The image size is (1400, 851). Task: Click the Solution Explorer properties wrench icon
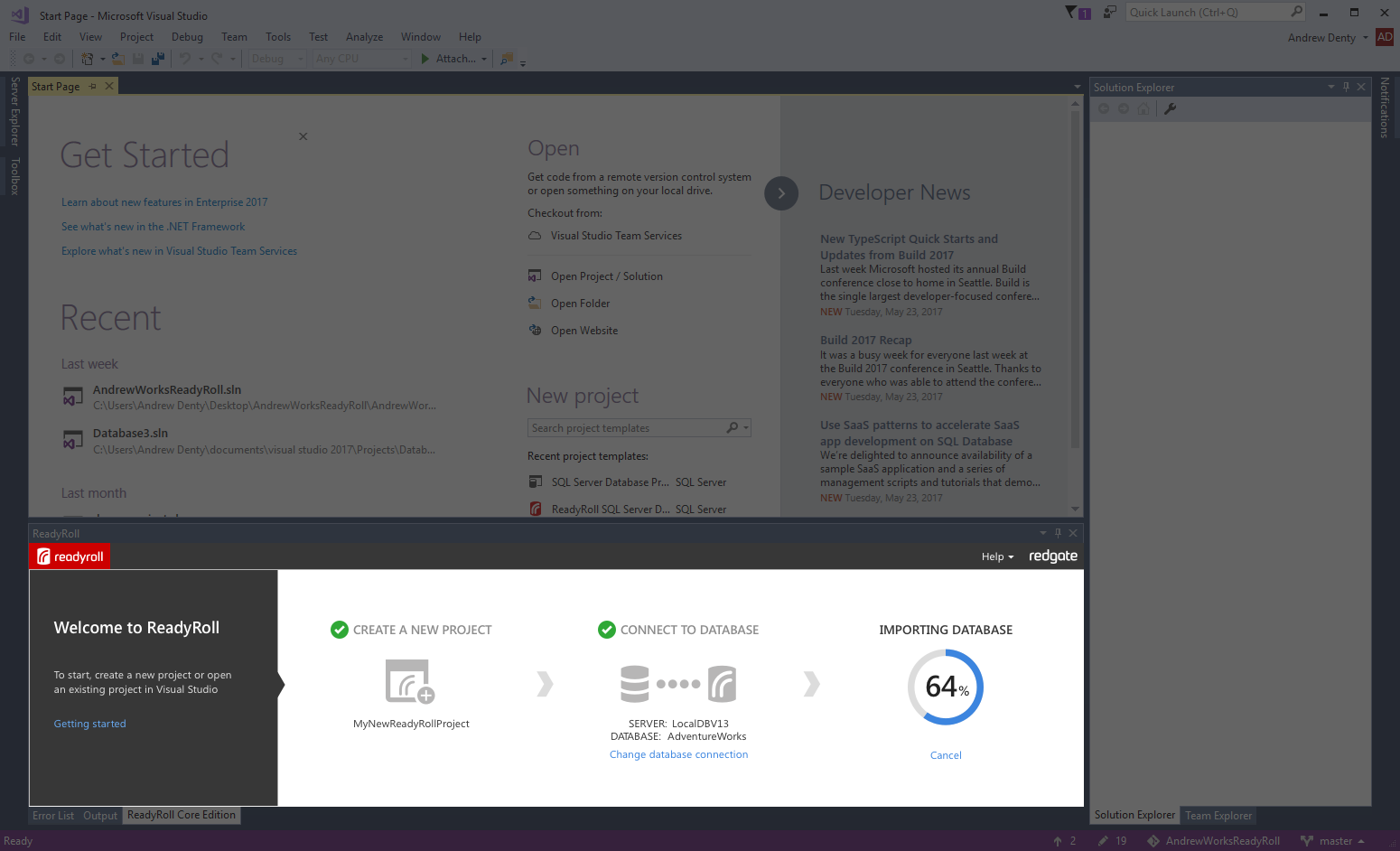click(1170, 109)
